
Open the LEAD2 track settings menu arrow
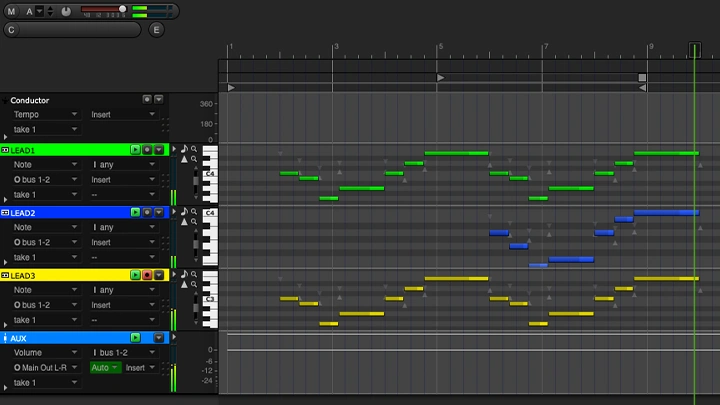pyautogui.click(x=159, y=212)
